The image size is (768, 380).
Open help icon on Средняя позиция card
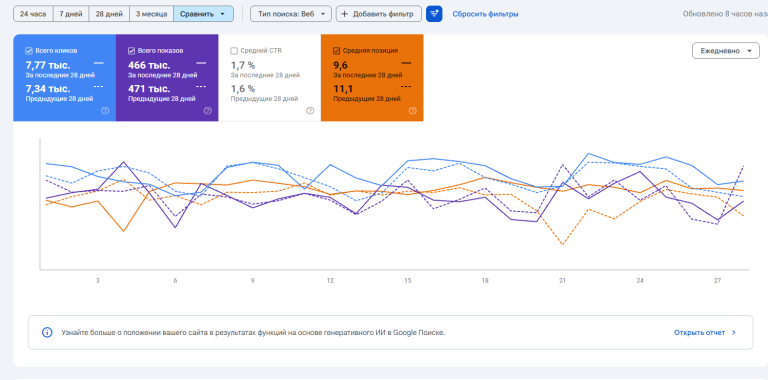412,111
